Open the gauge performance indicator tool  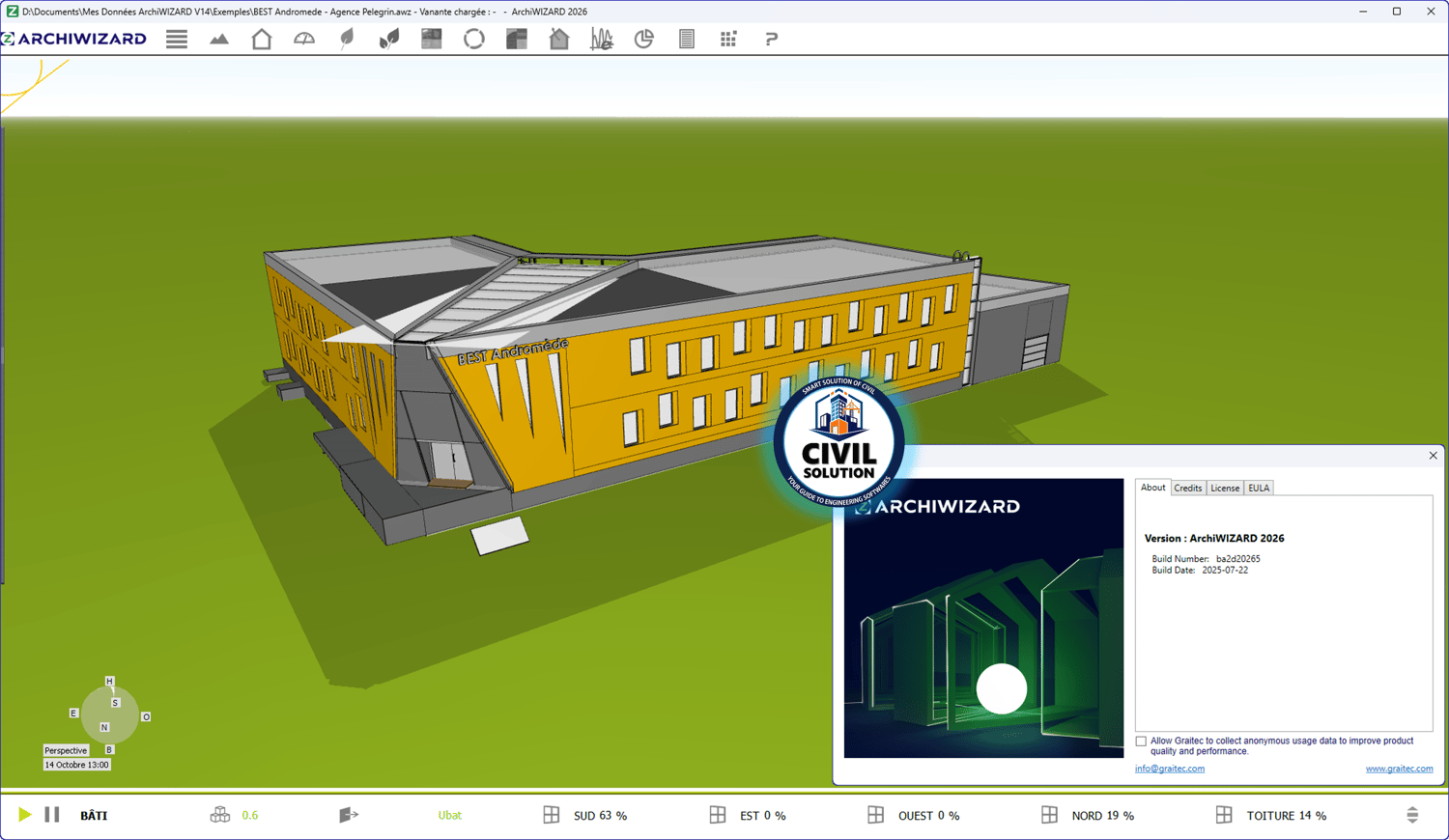304,39
